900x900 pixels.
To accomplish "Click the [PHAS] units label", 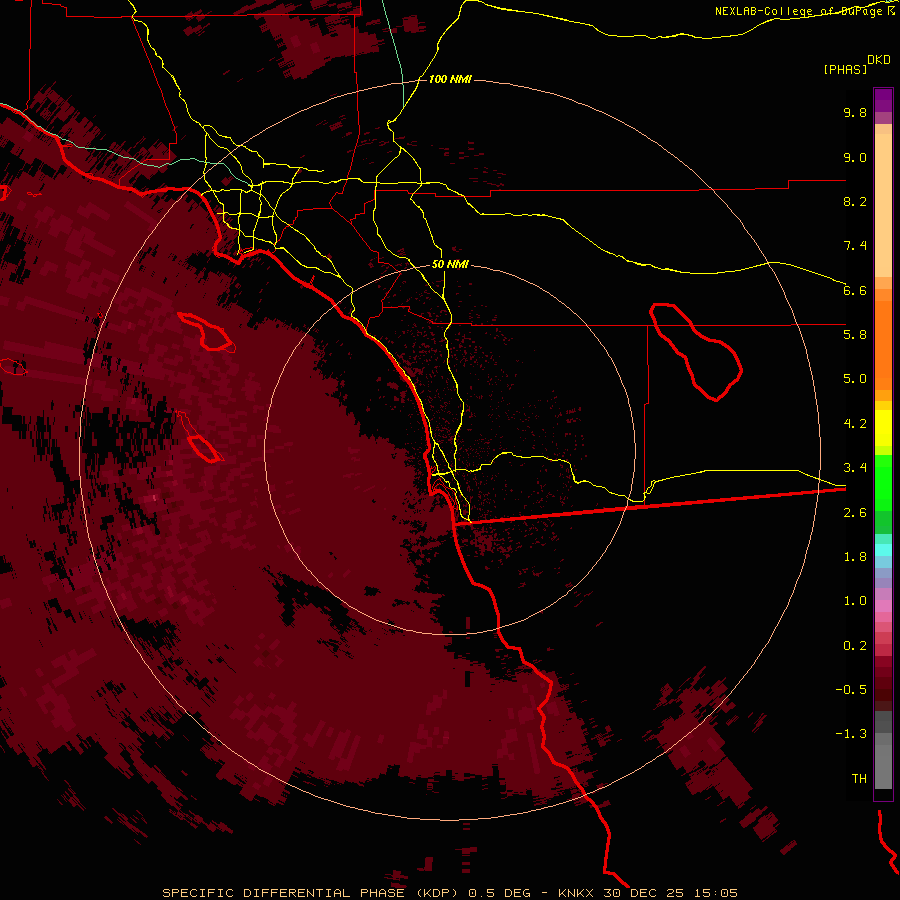I will (845, 69).
